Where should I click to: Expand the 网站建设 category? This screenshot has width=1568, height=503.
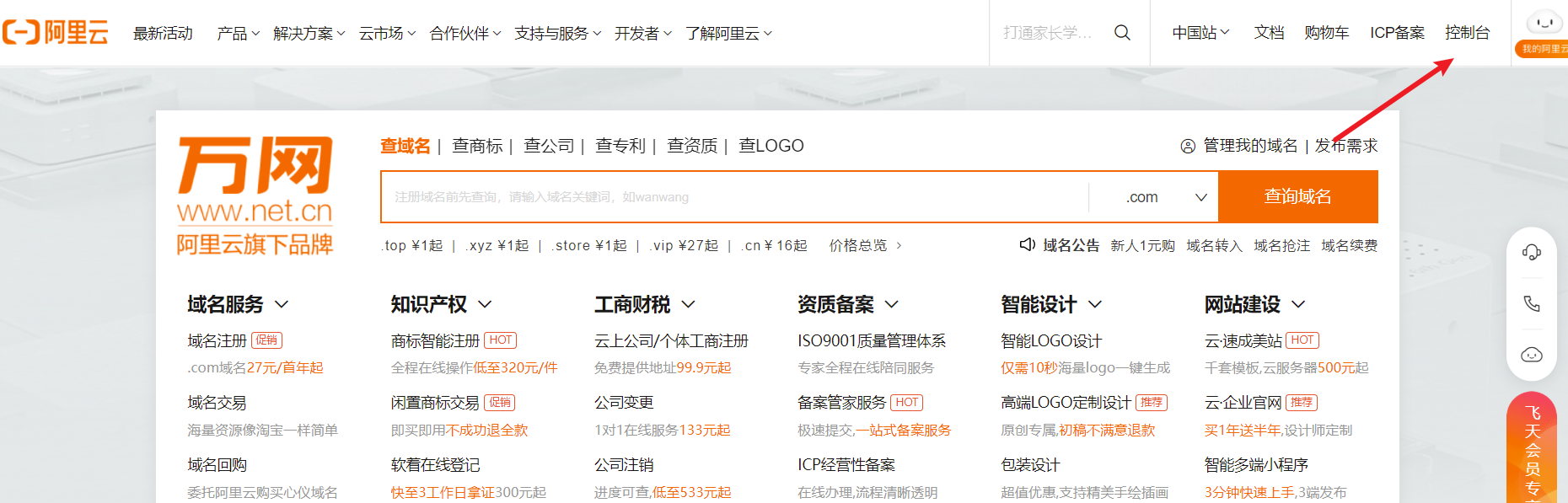pyautogui.click(x=1255, y=304)
